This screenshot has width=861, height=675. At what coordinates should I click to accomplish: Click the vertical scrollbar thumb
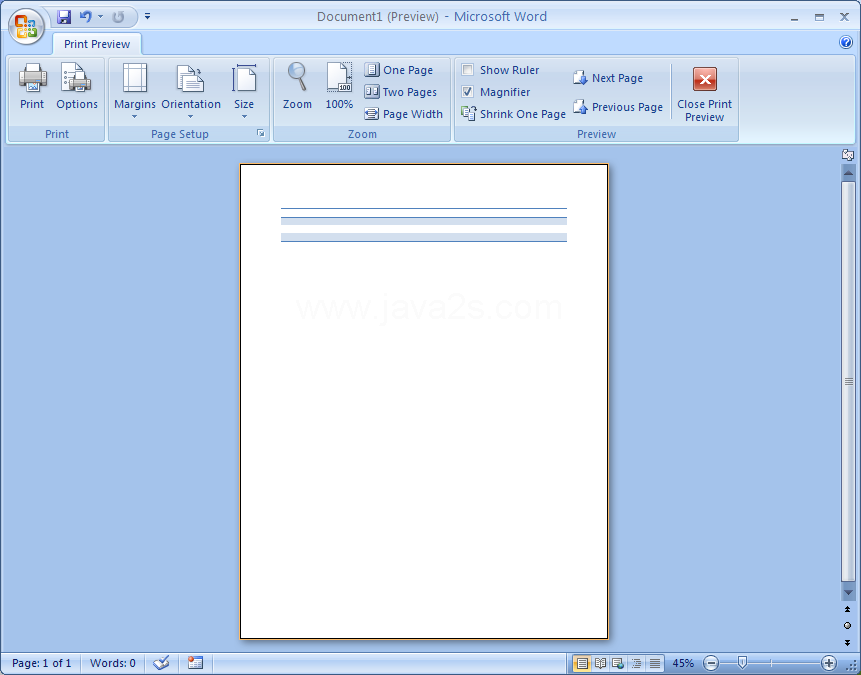coord(848,382)
